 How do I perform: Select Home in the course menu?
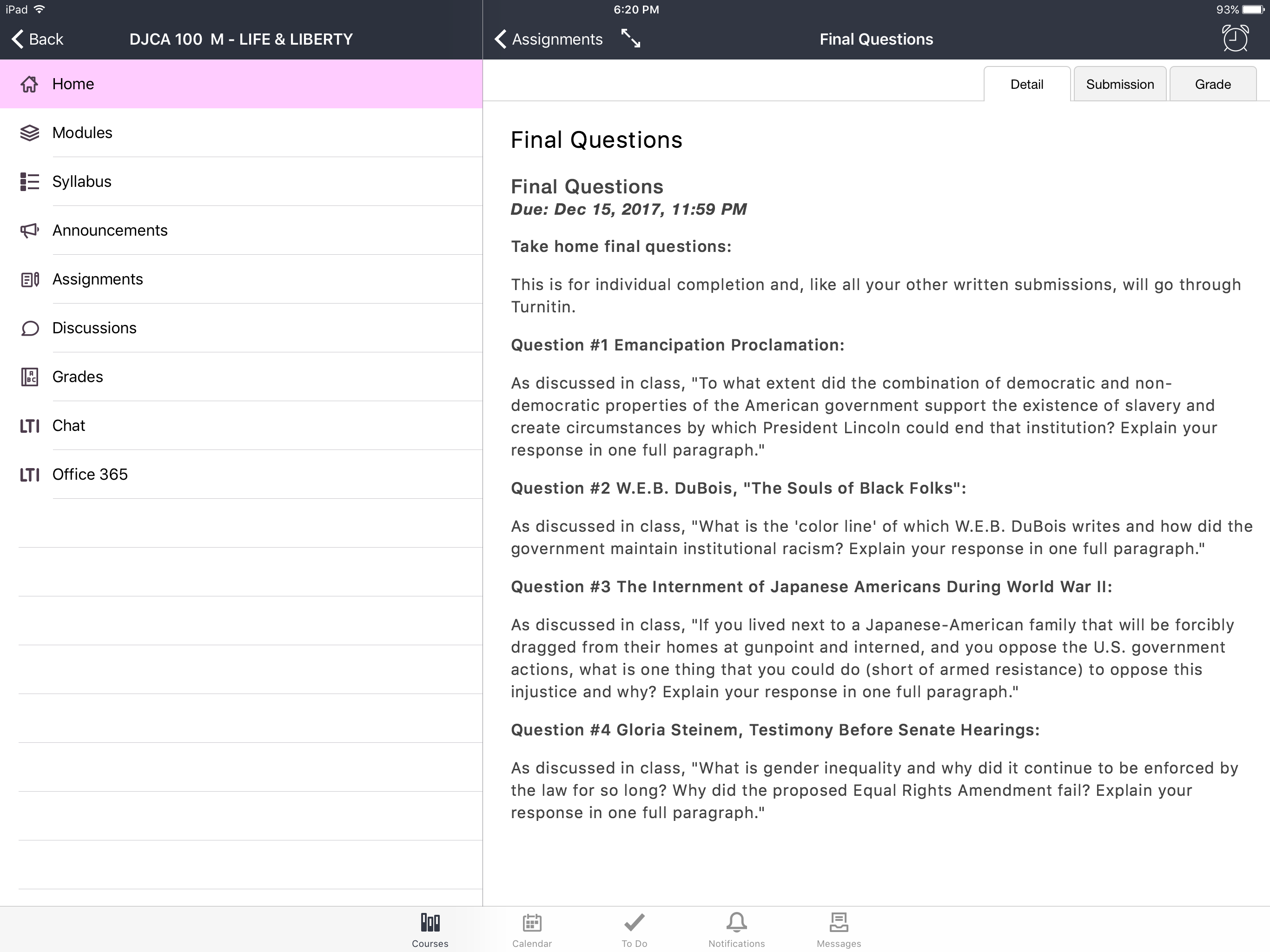[x=241, y=84]
